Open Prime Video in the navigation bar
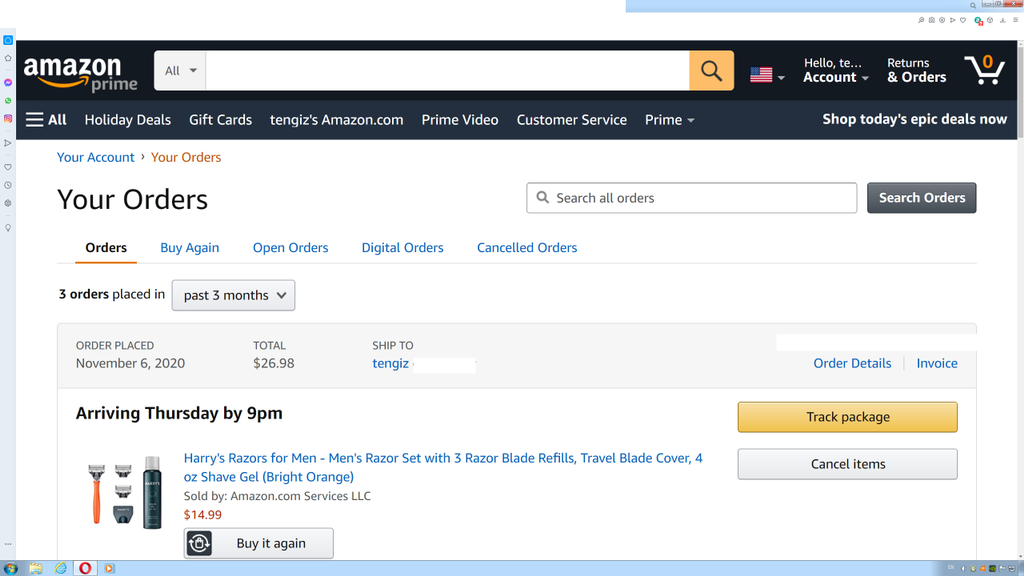This screenshot has width=1024, height=576. click(460, 120)
